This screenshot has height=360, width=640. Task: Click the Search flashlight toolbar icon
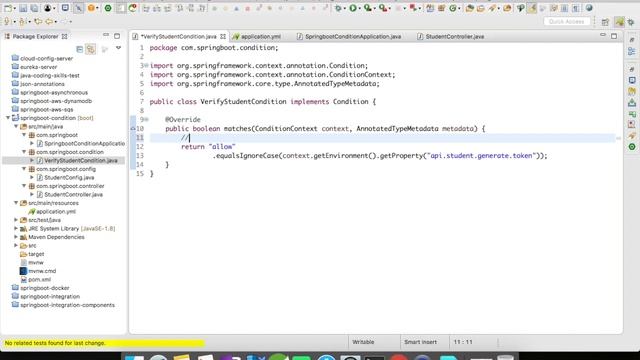492,8
